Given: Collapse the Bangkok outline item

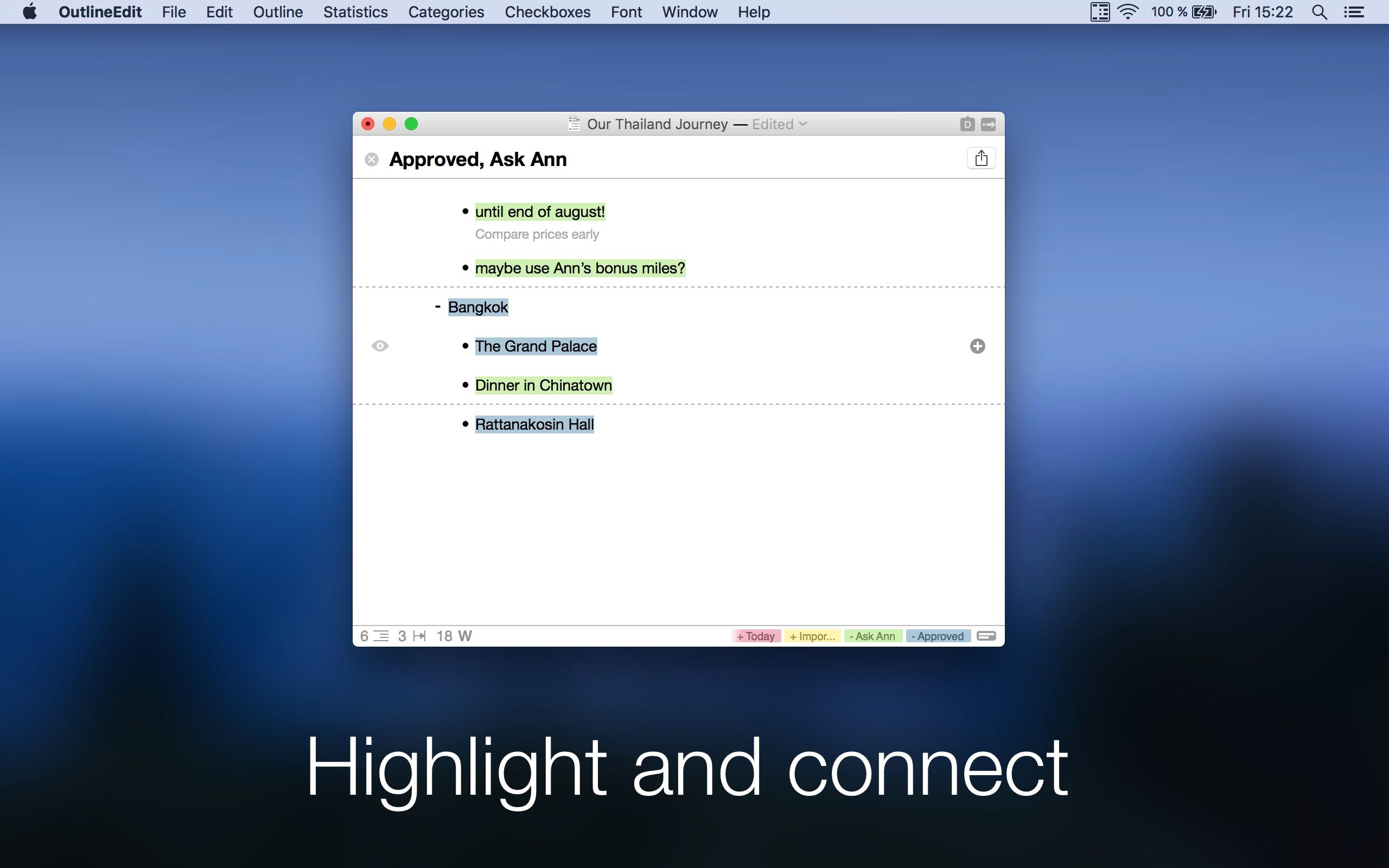Looking at the screenshot, I should [x=438, y=307].
